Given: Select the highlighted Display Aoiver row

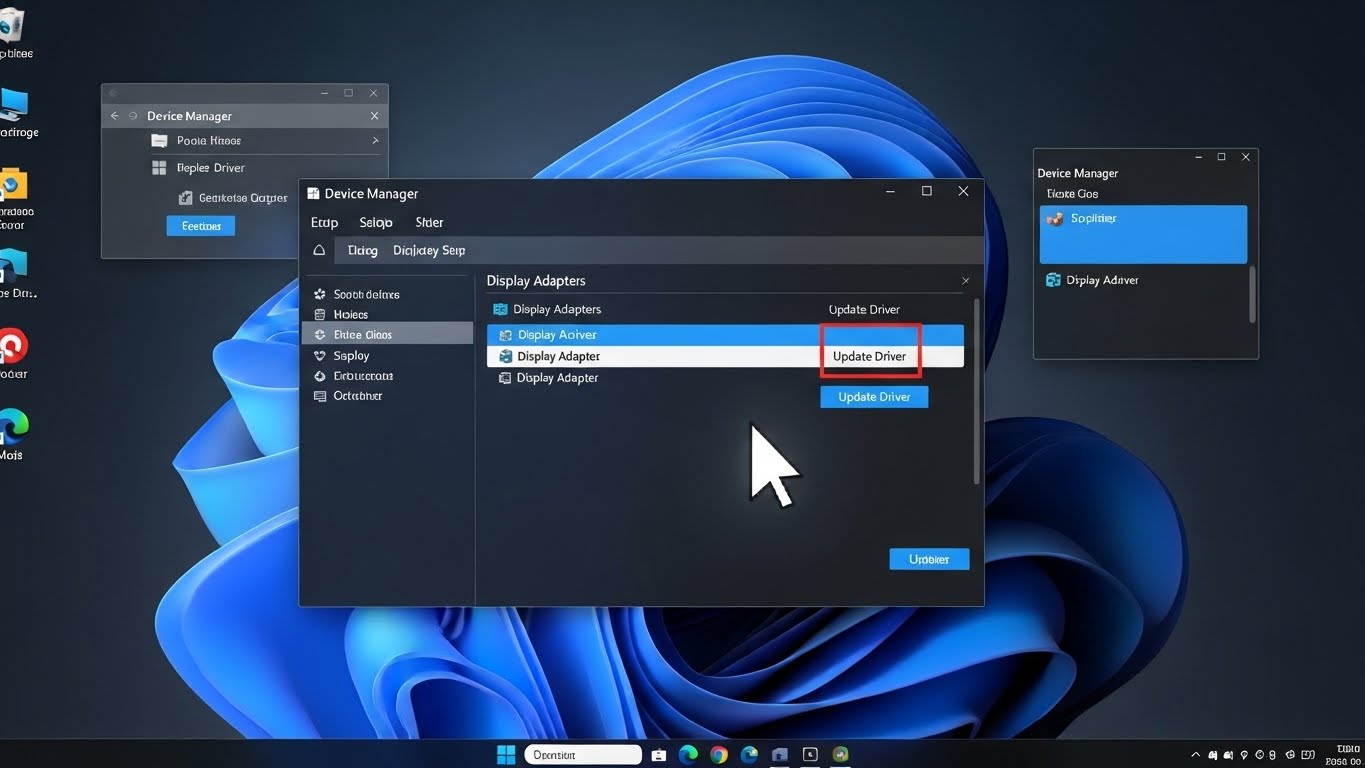Looking at the screenshot, I should [x=650, y=335].
